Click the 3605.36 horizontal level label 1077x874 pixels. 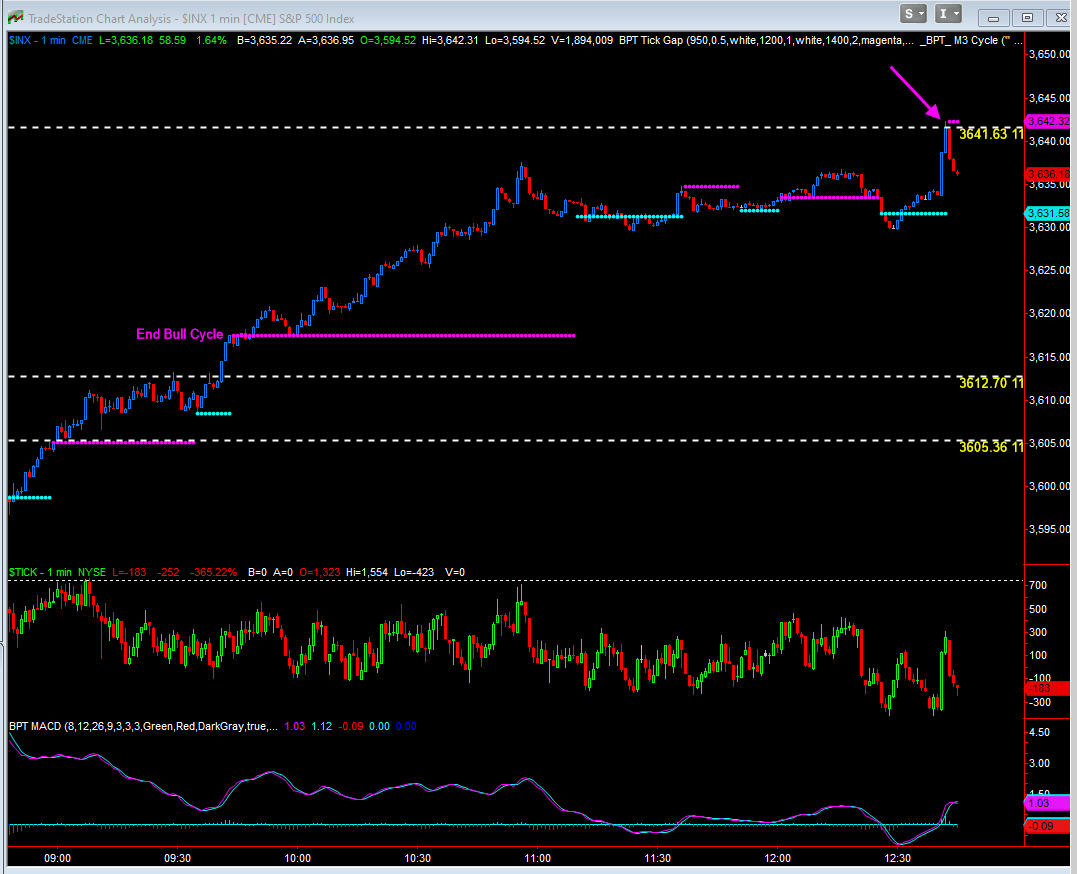990,447
